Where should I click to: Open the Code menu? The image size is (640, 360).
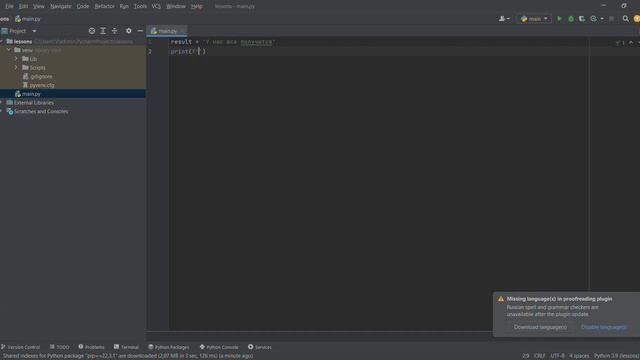point(83,6)
